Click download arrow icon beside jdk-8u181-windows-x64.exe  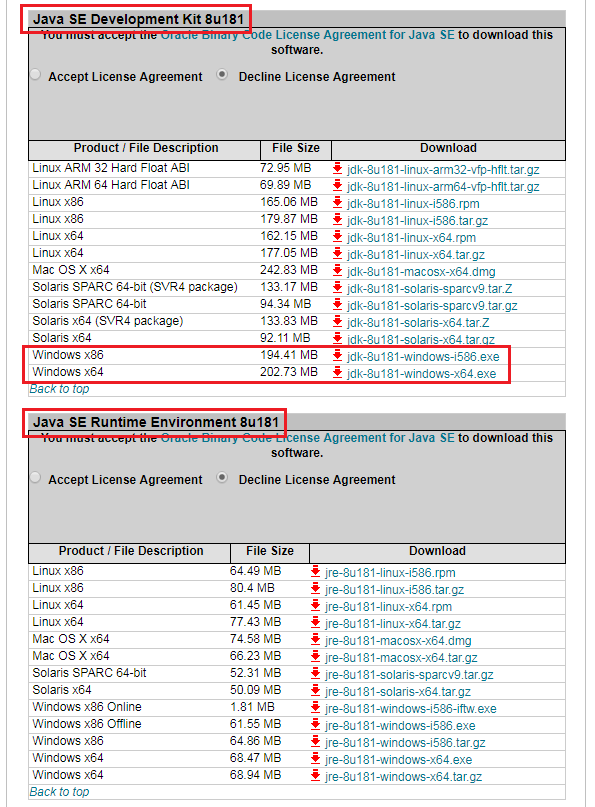338,372
